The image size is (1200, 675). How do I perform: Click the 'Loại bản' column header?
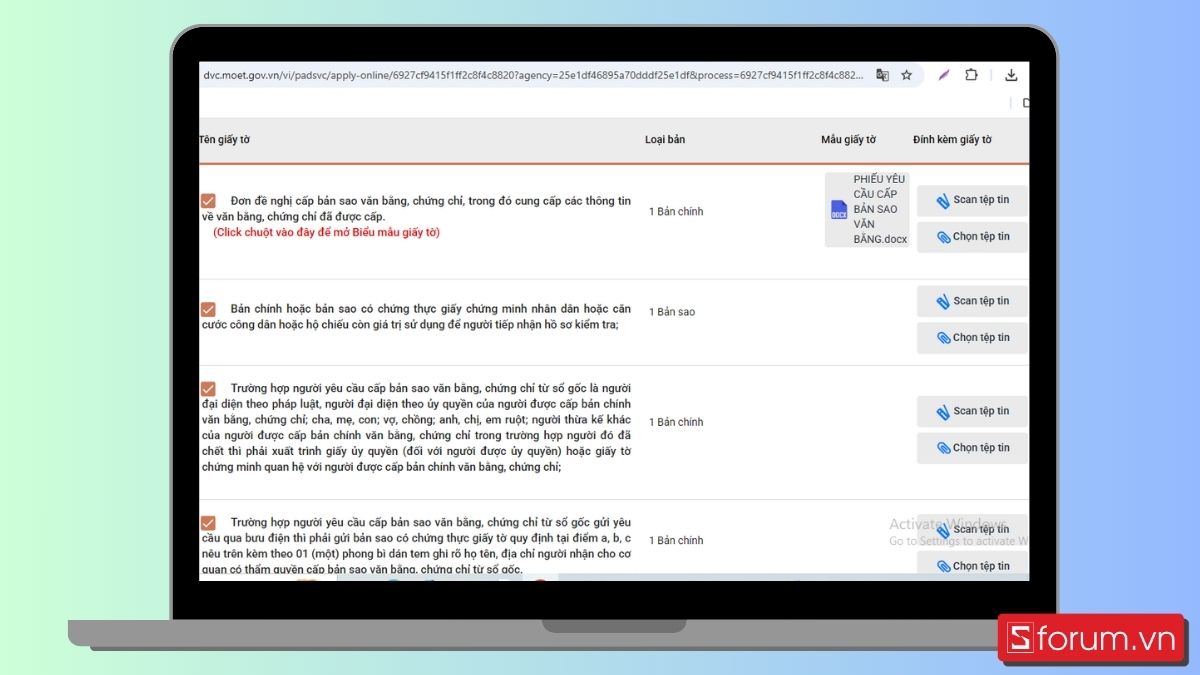(x=665, y=140)
